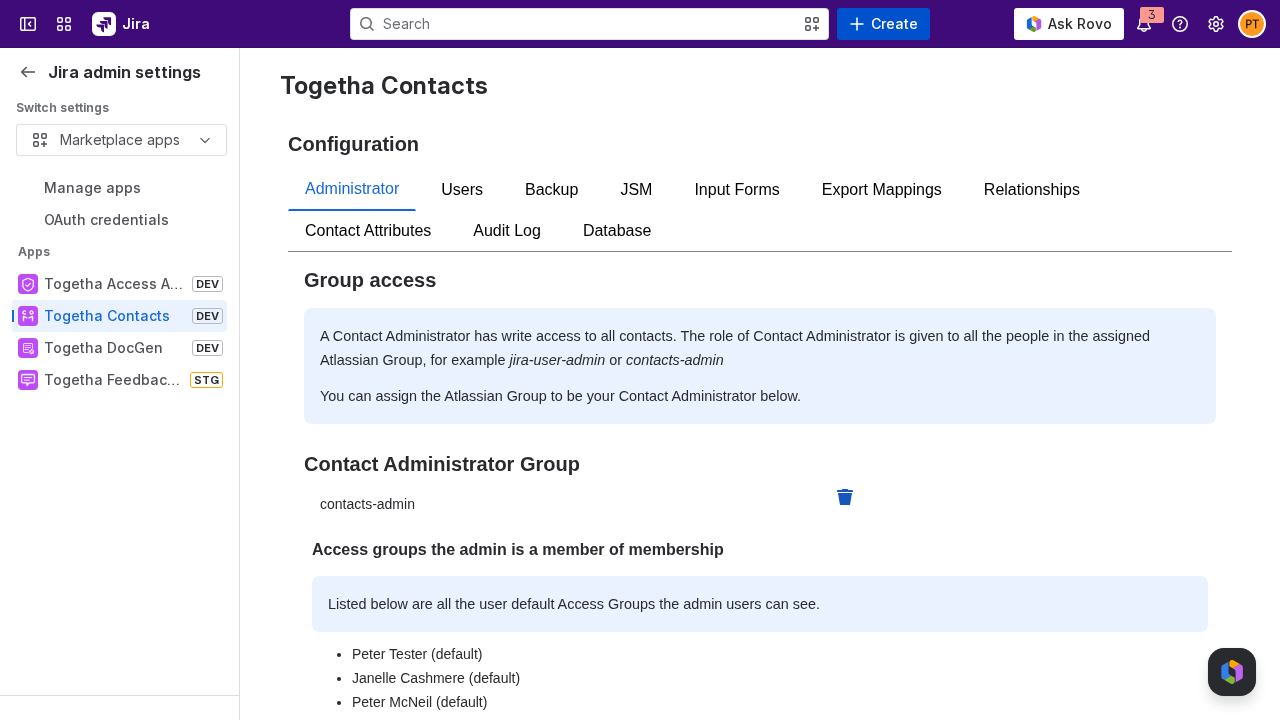Switch to the Audit Log tab

point(507,231)
